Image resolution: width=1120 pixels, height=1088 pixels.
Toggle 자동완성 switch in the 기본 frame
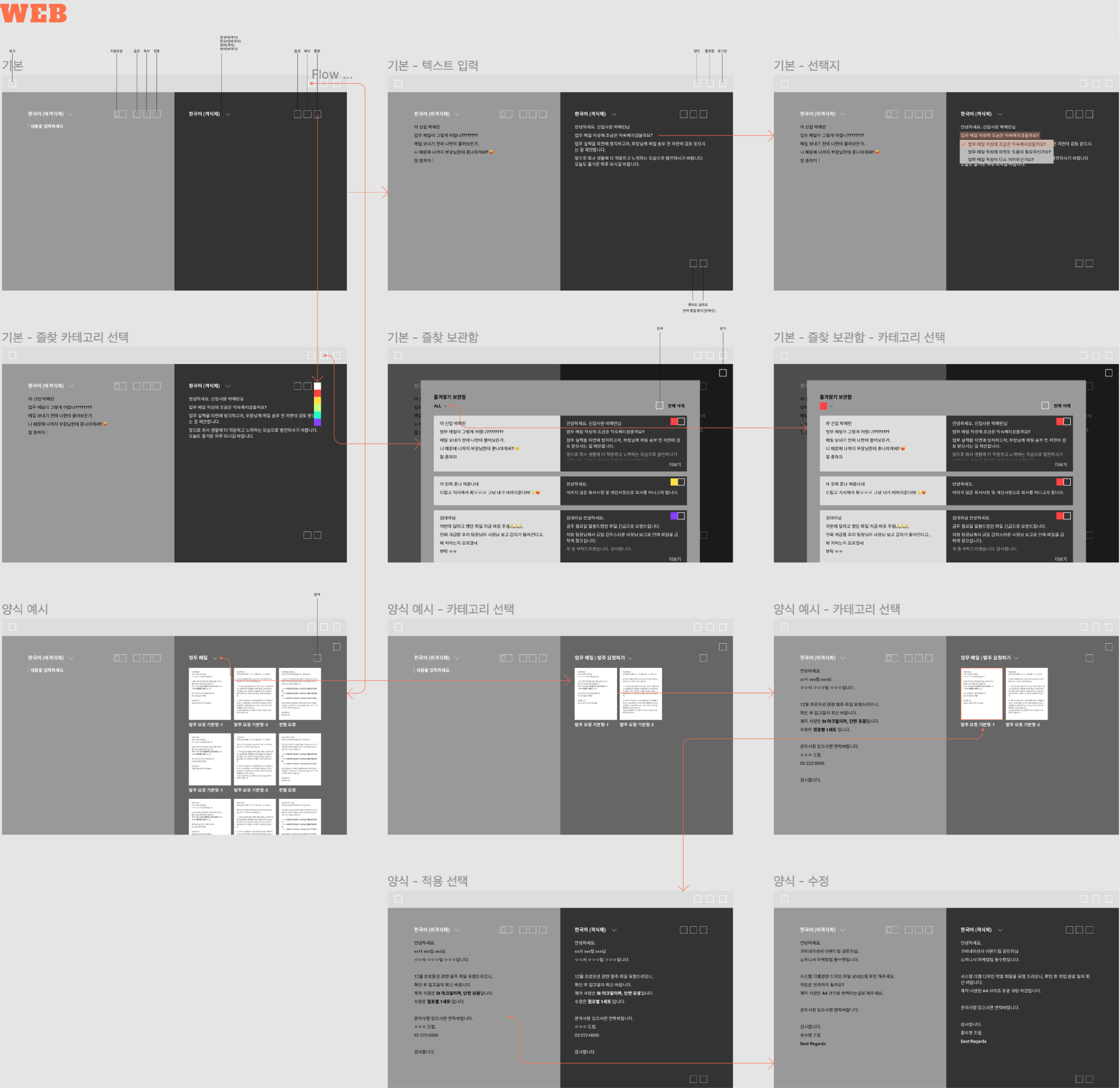120,114
